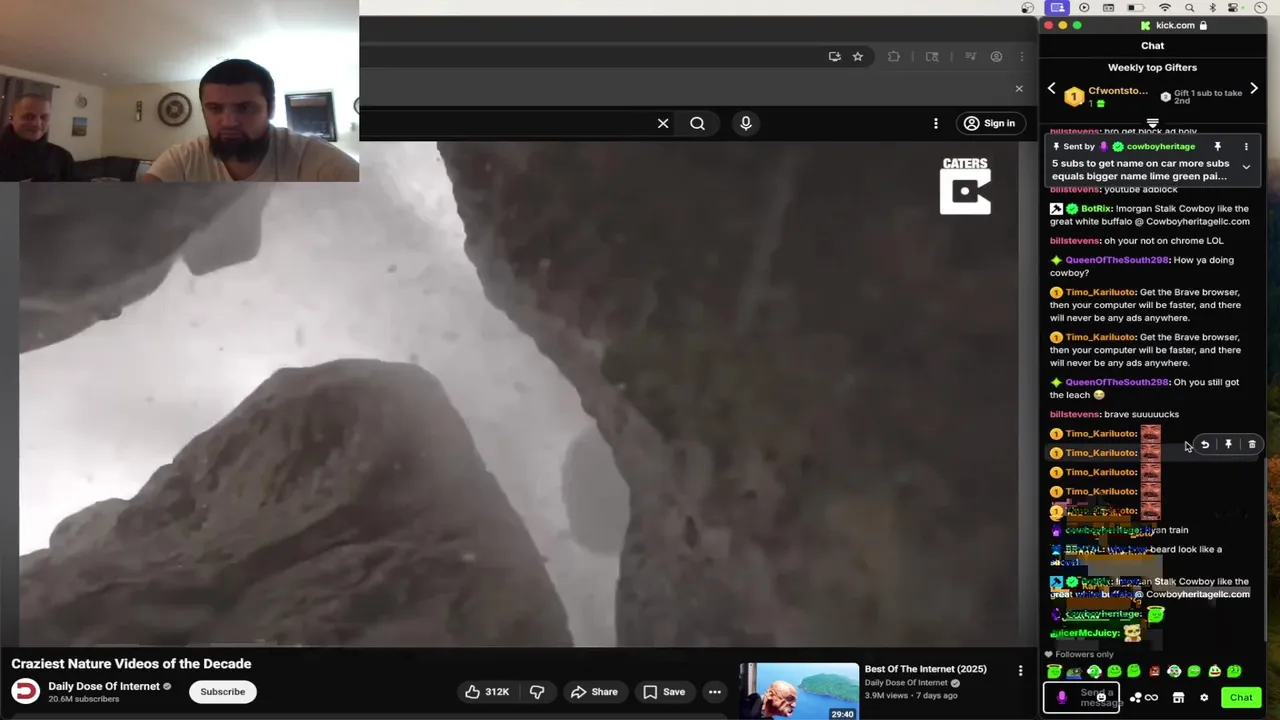
Task: Open the Chrome three-dot menu
Action: (1021, 57)
